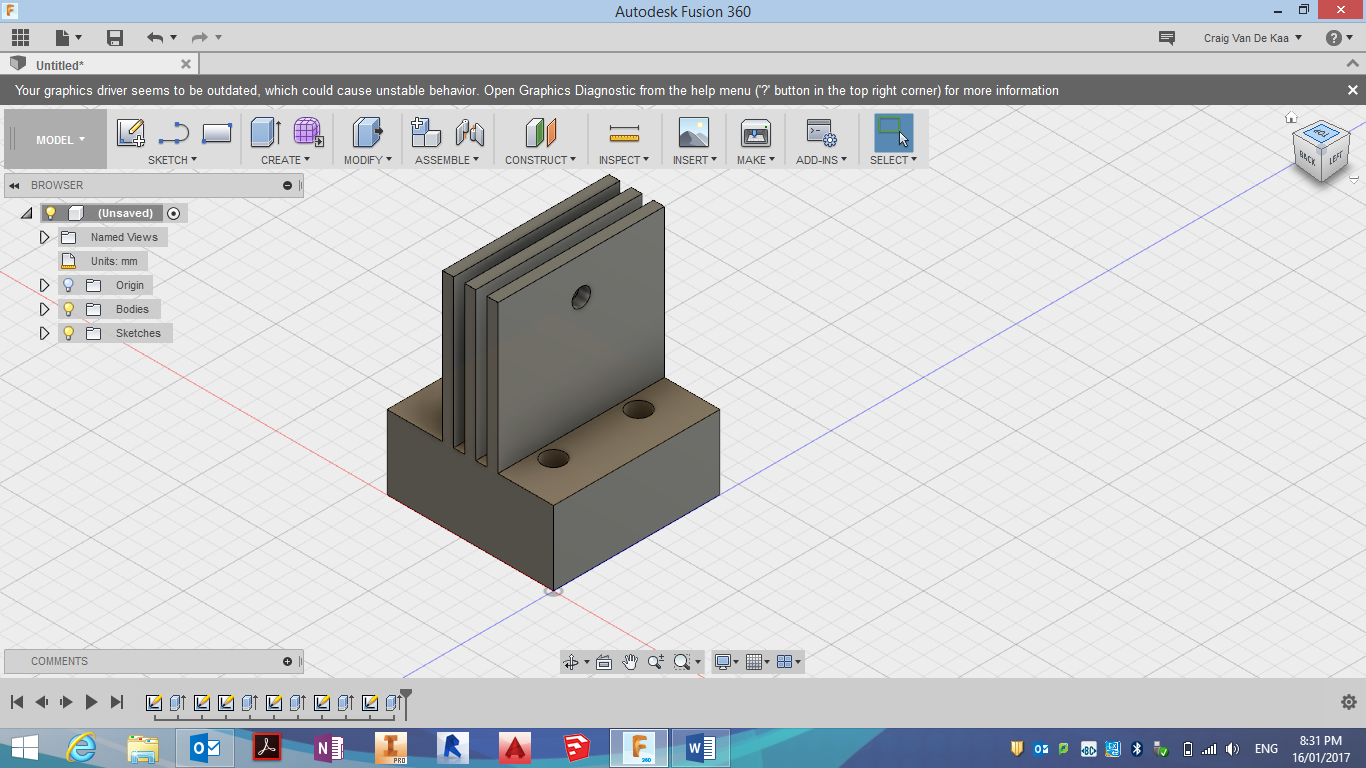Open the INSPECT menu
Image resolution: width=1366 pixels, height=768 pixels.
624,160
